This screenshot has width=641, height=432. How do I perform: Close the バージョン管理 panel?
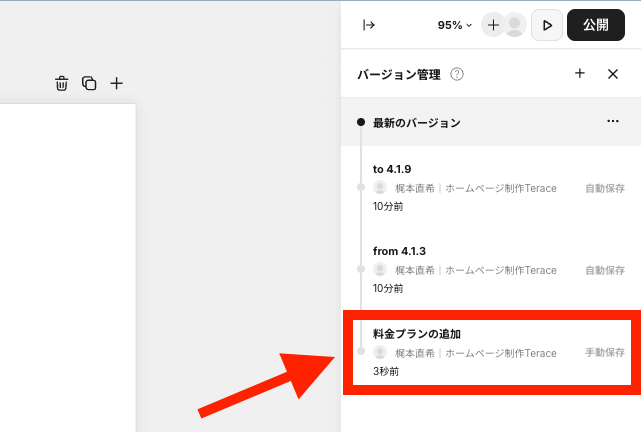click(613, 74)
